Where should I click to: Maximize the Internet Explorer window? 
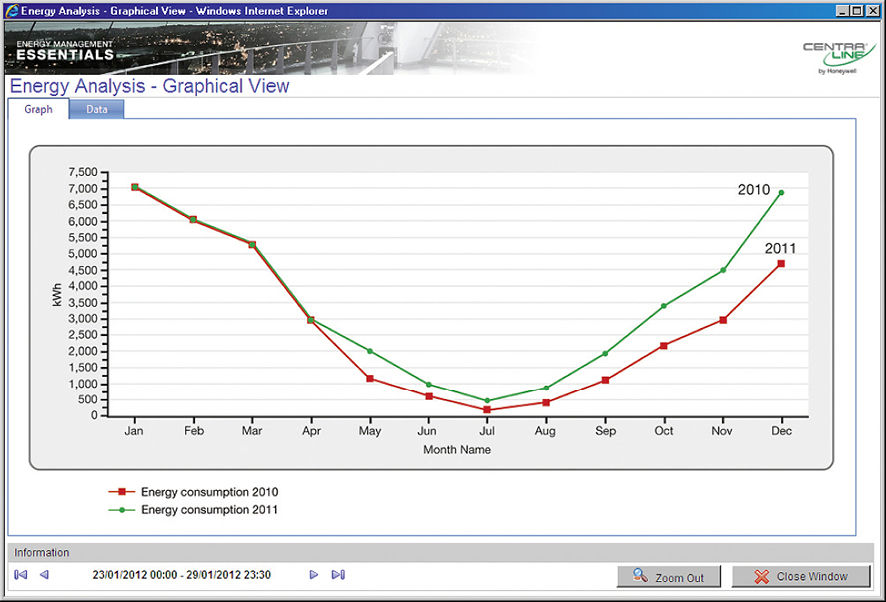coord(857,10)
